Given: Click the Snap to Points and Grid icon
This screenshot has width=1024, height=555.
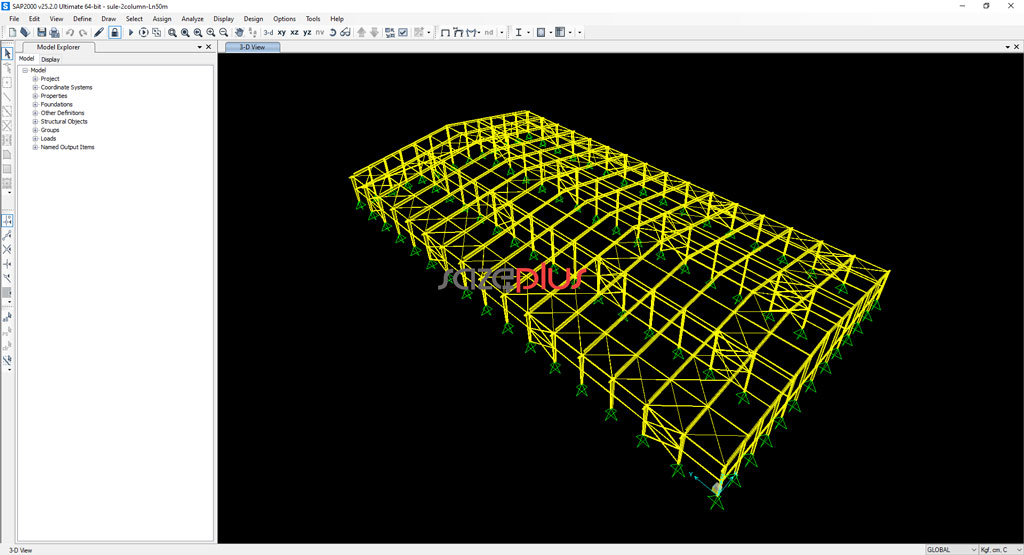Looking at the screenshot, I should pyautogui.click(x=7, y=221).
